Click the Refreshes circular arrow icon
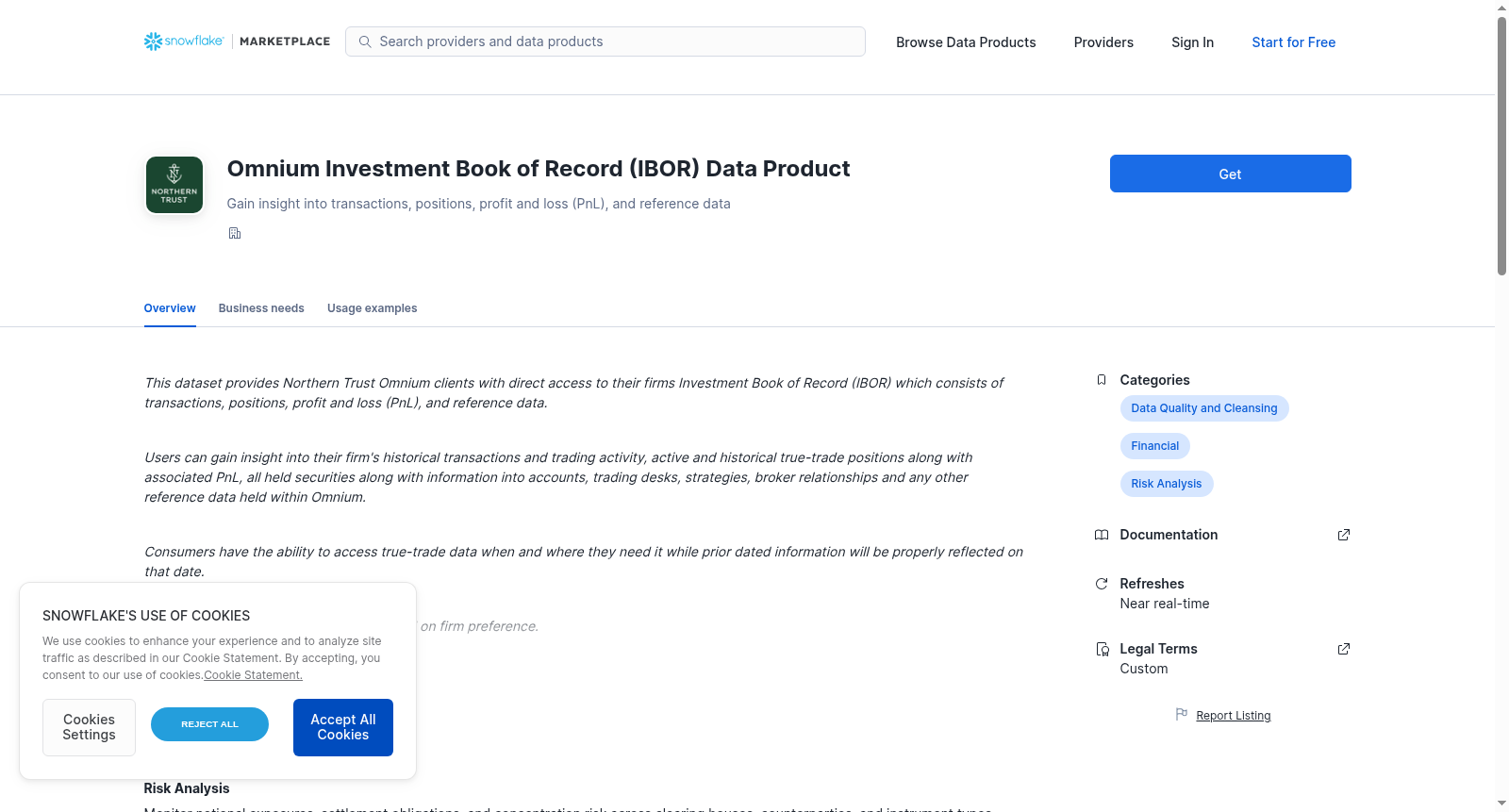This screenshot has height=812, width=1509. (1102, 584)
